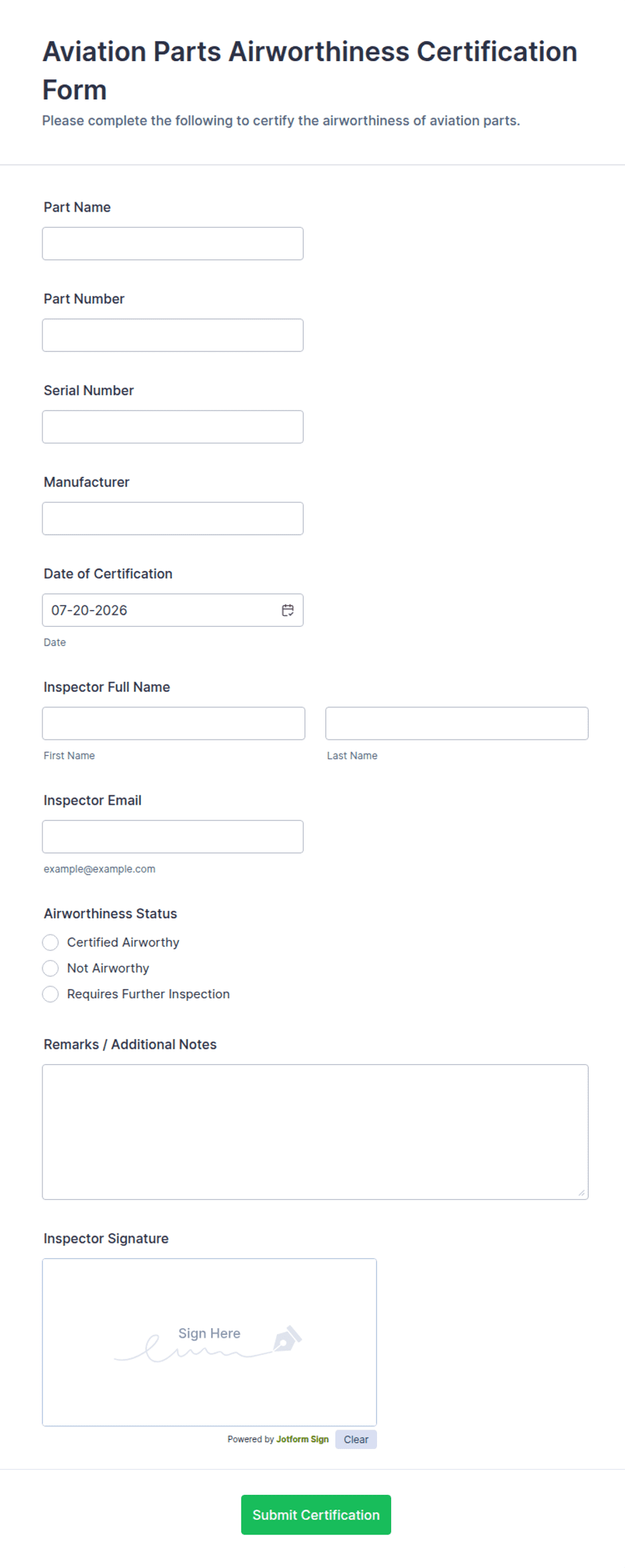Focus the Part Number text box
This screenshot has height=1568, width=625.
[173, 335]
